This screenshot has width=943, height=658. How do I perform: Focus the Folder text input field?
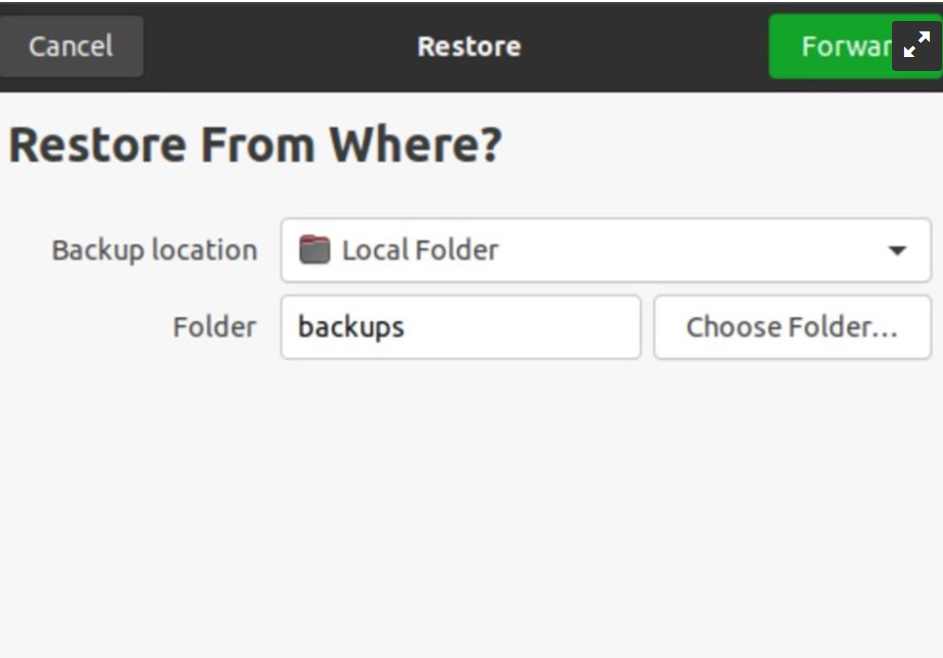tap(460, 327)
